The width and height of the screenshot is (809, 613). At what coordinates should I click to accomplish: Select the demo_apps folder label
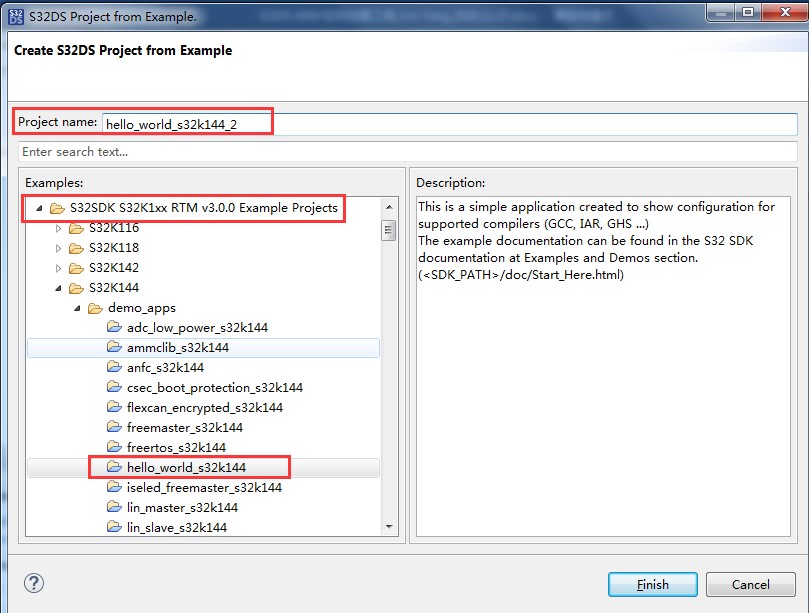pos(142,308)
